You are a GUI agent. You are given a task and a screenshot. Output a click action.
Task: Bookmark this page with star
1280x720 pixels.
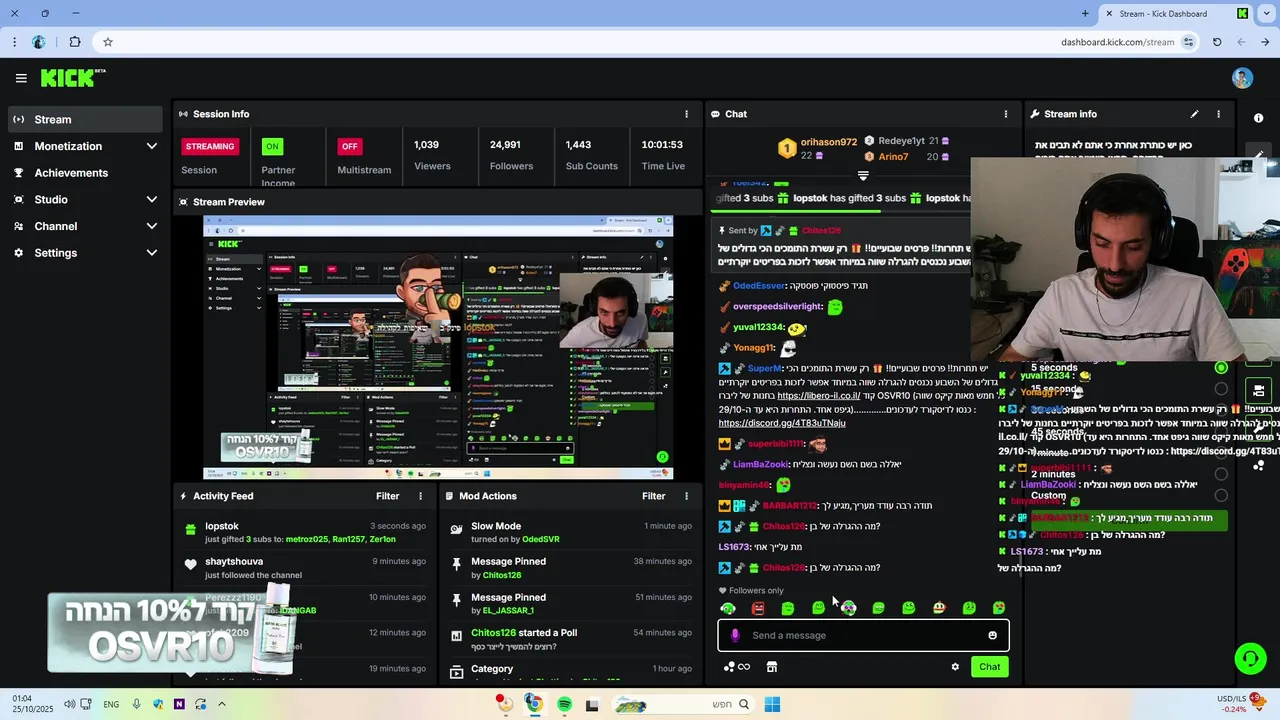pyautogui.click(x=107, y=42)
